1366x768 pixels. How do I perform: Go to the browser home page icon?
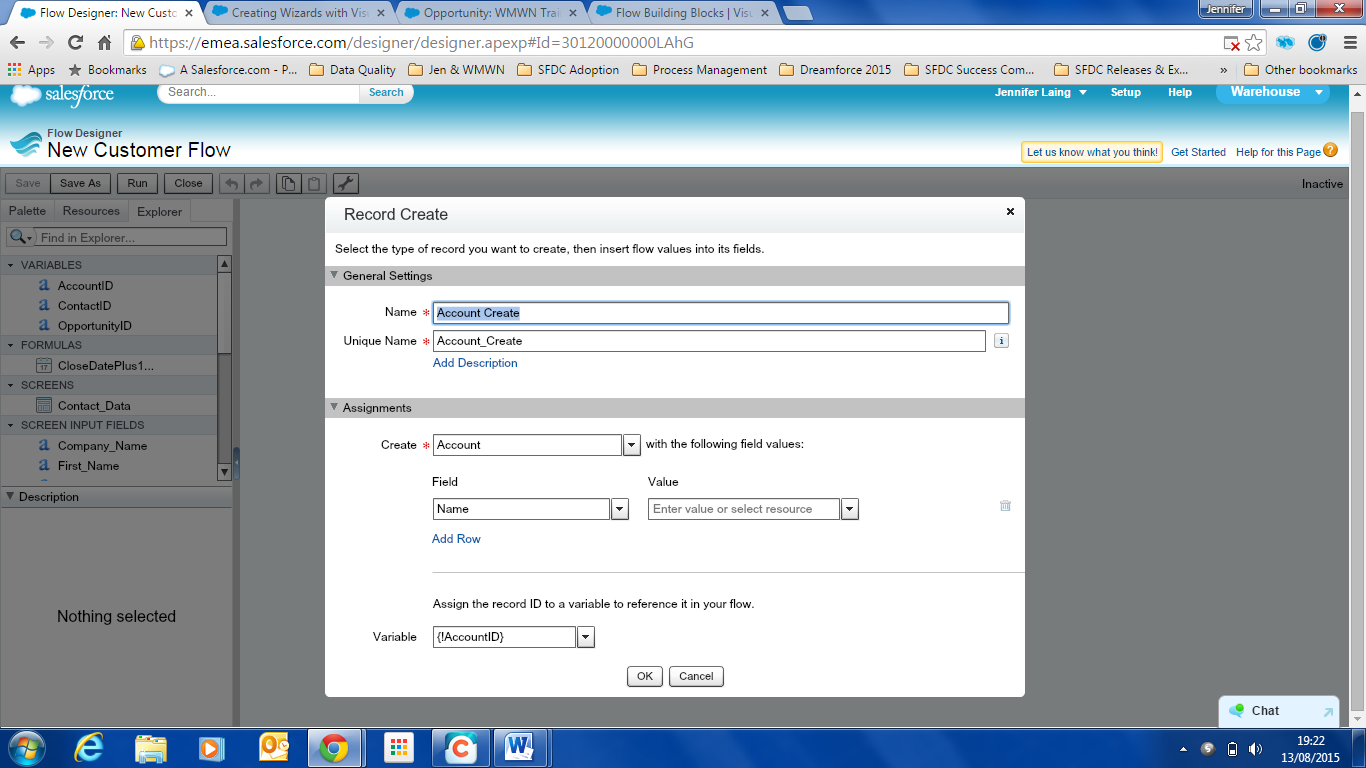tap(105, 43)
